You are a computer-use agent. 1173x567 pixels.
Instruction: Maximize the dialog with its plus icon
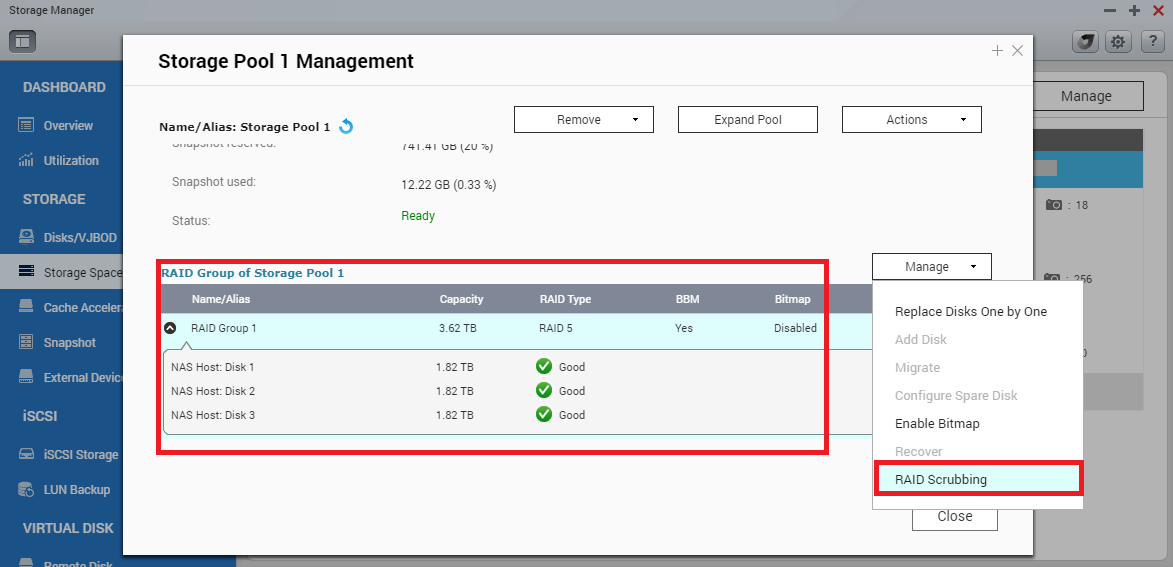[x=997, y=51]
